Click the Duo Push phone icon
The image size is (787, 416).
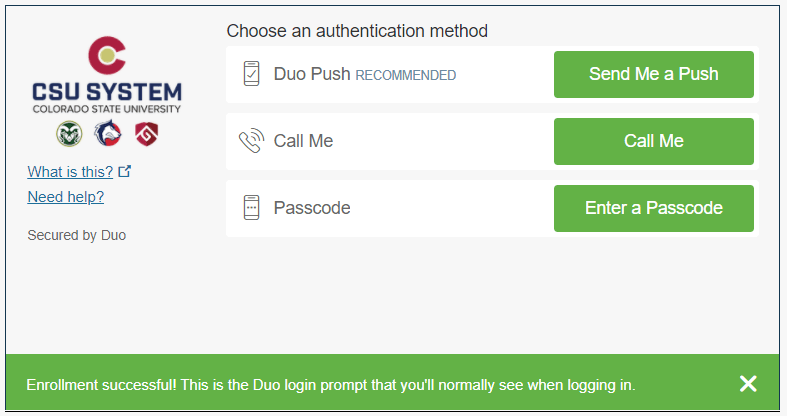point(251,74)
